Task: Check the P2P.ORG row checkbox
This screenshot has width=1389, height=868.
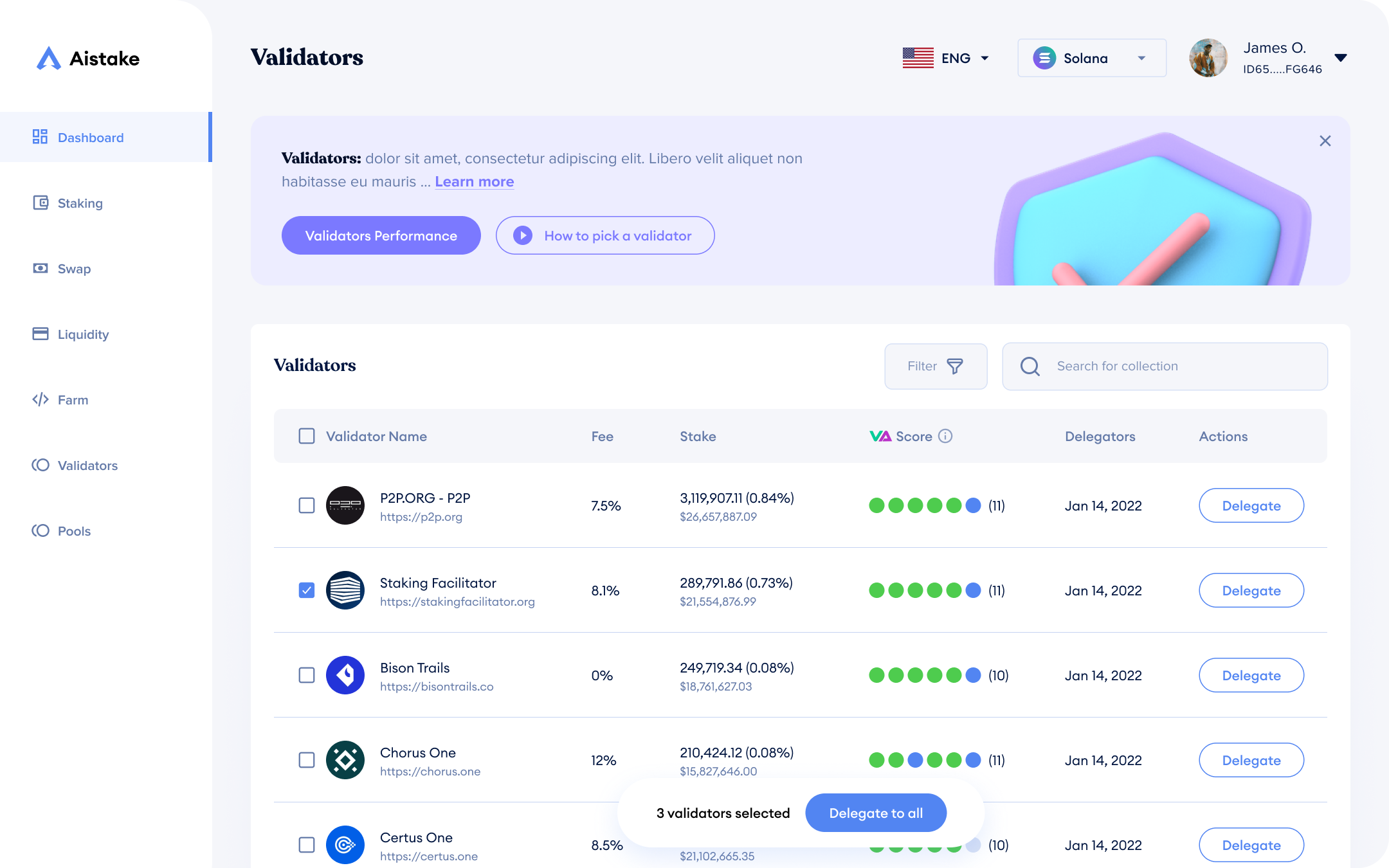Action: [307, 505]
